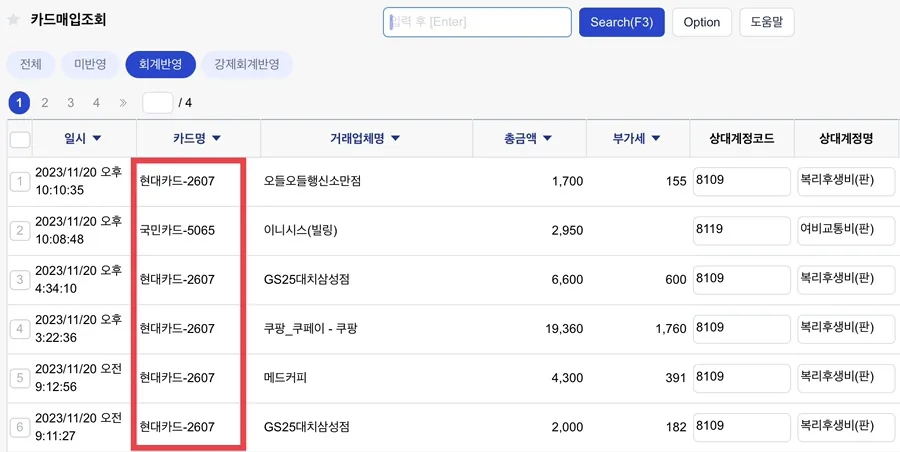Go to next pages with double chevron
900x452 pixels.
tap(123, 103)
